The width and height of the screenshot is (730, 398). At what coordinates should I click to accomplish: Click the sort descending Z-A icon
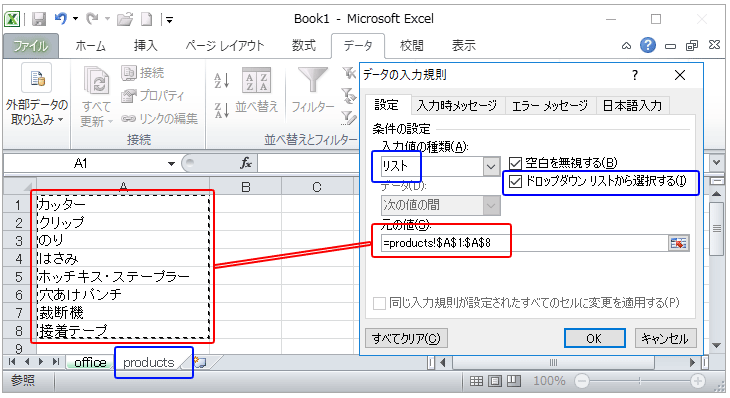pos(222,110)
